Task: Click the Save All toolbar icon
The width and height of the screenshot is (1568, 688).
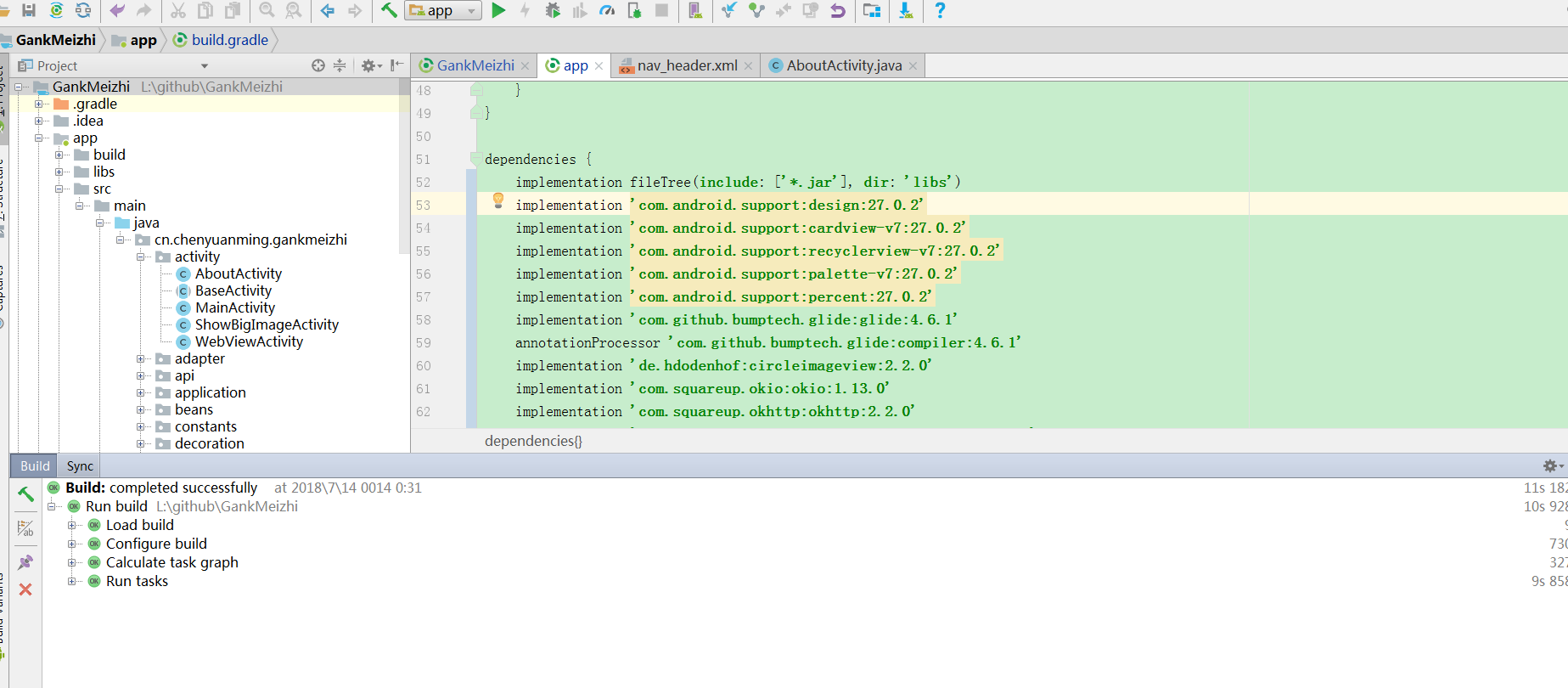Action: click(x=29, y=10)
